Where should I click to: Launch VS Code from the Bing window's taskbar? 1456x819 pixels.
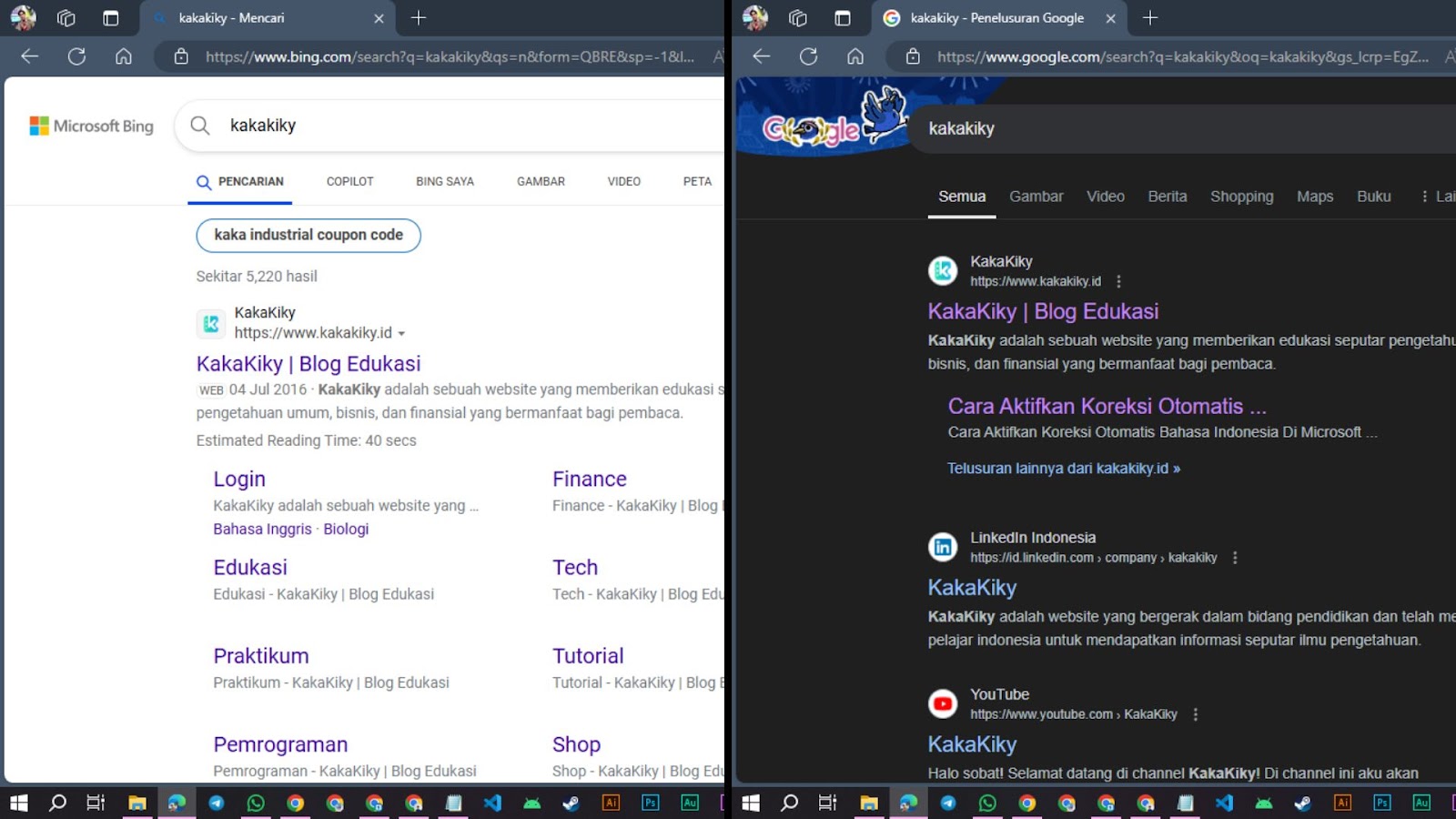(x=492, y=803)
